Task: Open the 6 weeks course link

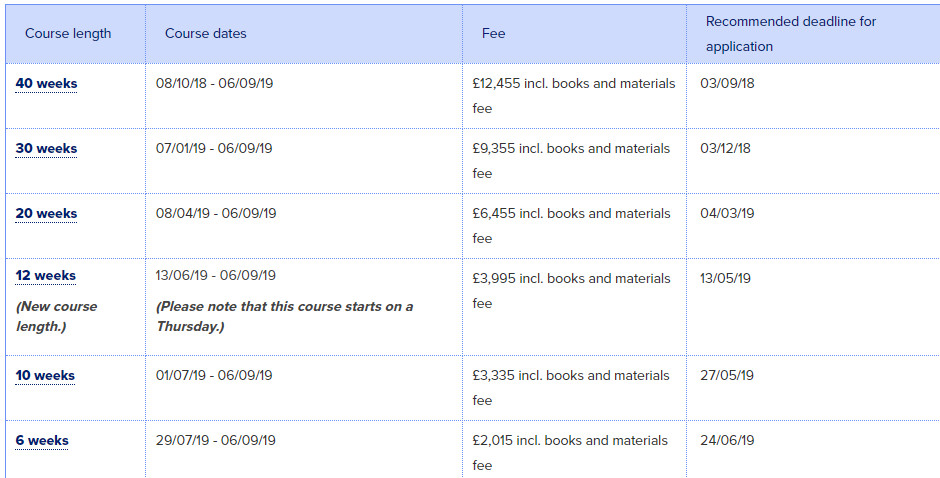Action: point(42,440)
